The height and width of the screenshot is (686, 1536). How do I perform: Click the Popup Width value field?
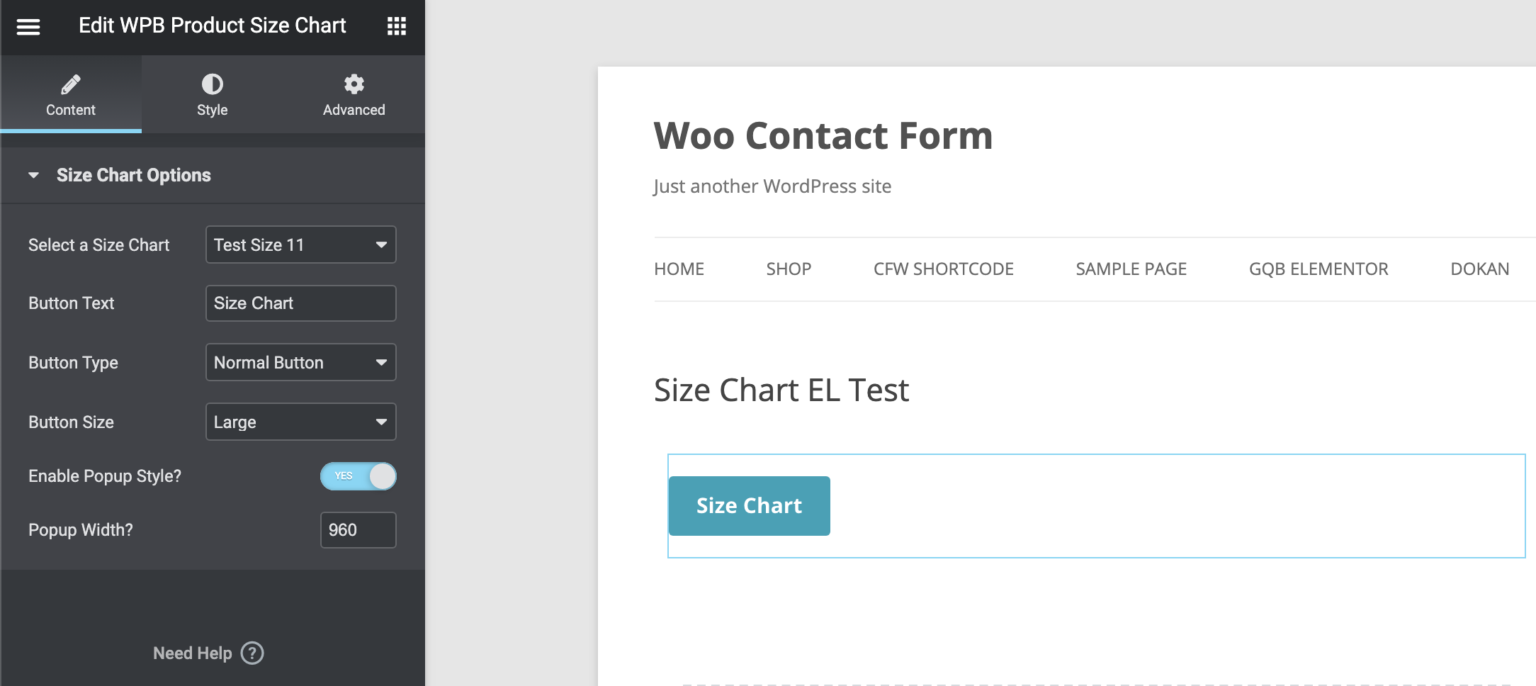358,530
